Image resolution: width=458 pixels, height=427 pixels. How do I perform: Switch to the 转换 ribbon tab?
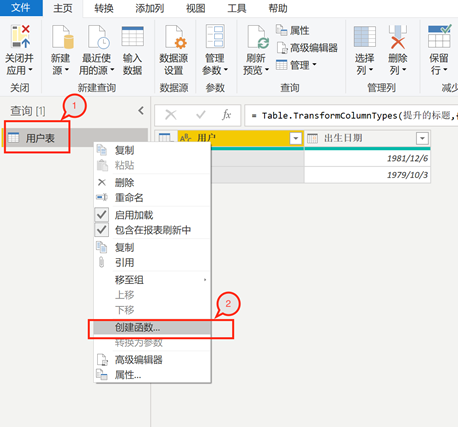pyautogui.click(x=104, y=8)
